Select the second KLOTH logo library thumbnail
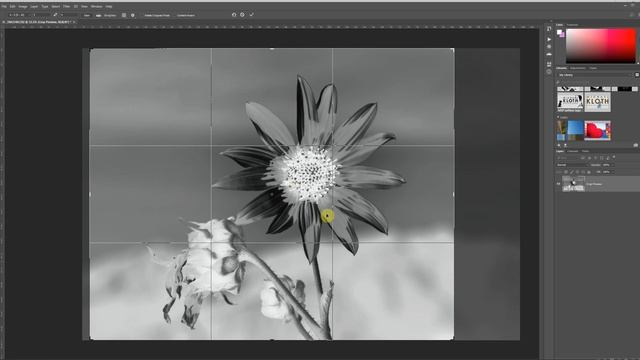The image size is (640, 360). click(598, 102)
